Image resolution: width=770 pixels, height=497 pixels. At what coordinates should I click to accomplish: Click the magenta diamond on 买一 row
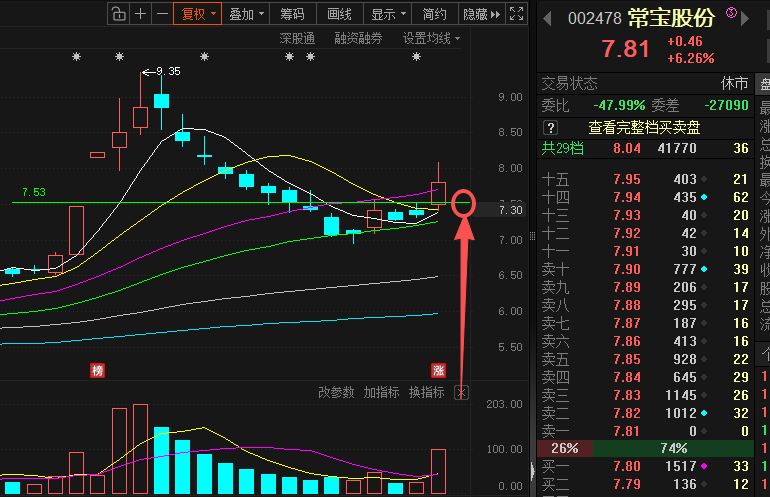(x=704, y=466)
